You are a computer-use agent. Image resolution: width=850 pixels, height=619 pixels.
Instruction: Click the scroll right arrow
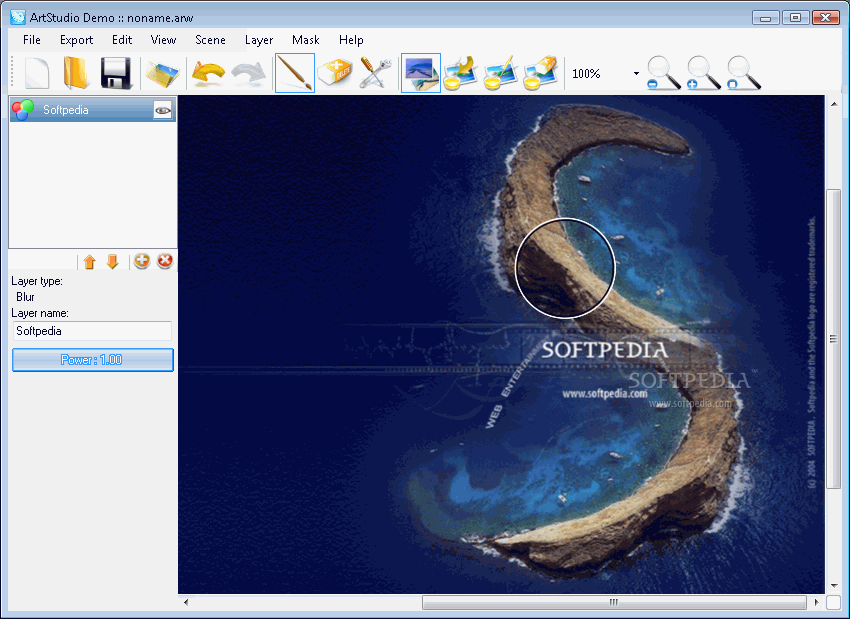817,602
